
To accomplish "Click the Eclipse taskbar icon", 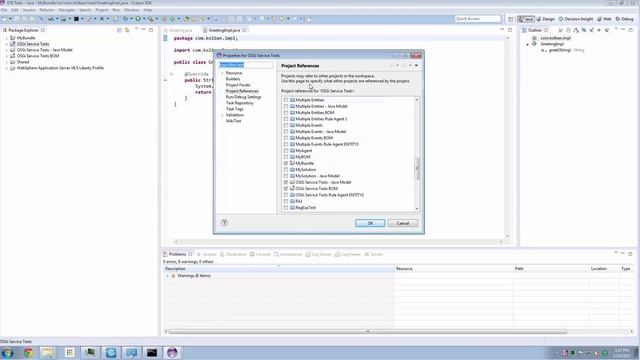I will point(172,353).
